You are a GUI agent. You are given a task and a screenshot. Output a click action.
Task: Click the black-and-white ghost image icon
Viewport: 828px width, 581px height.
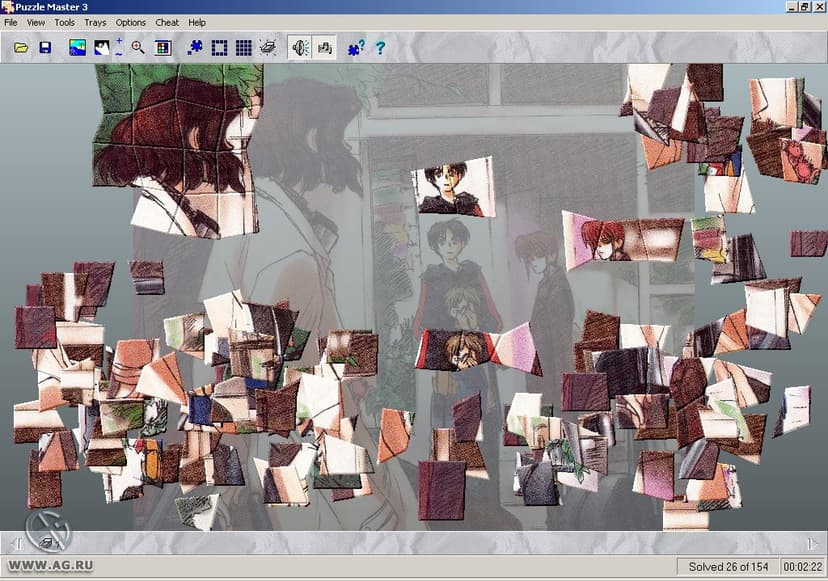tap(102, 48)
